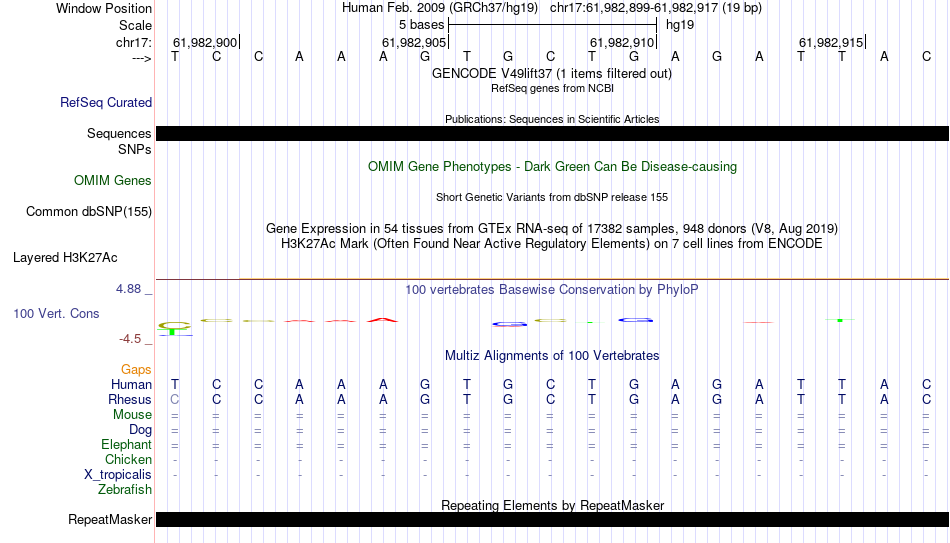Click the 61,982,910 ruler coordinate
The height and width of the screenshot is (543, 950).
click(x=622, y=42)
